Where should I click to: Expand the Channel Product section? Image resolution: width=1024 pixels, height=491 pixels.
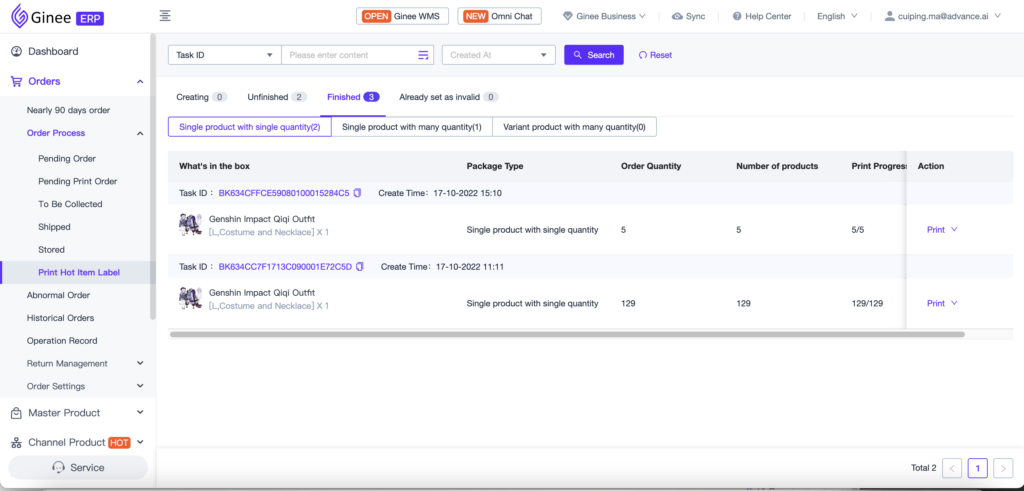coord(140,443)
